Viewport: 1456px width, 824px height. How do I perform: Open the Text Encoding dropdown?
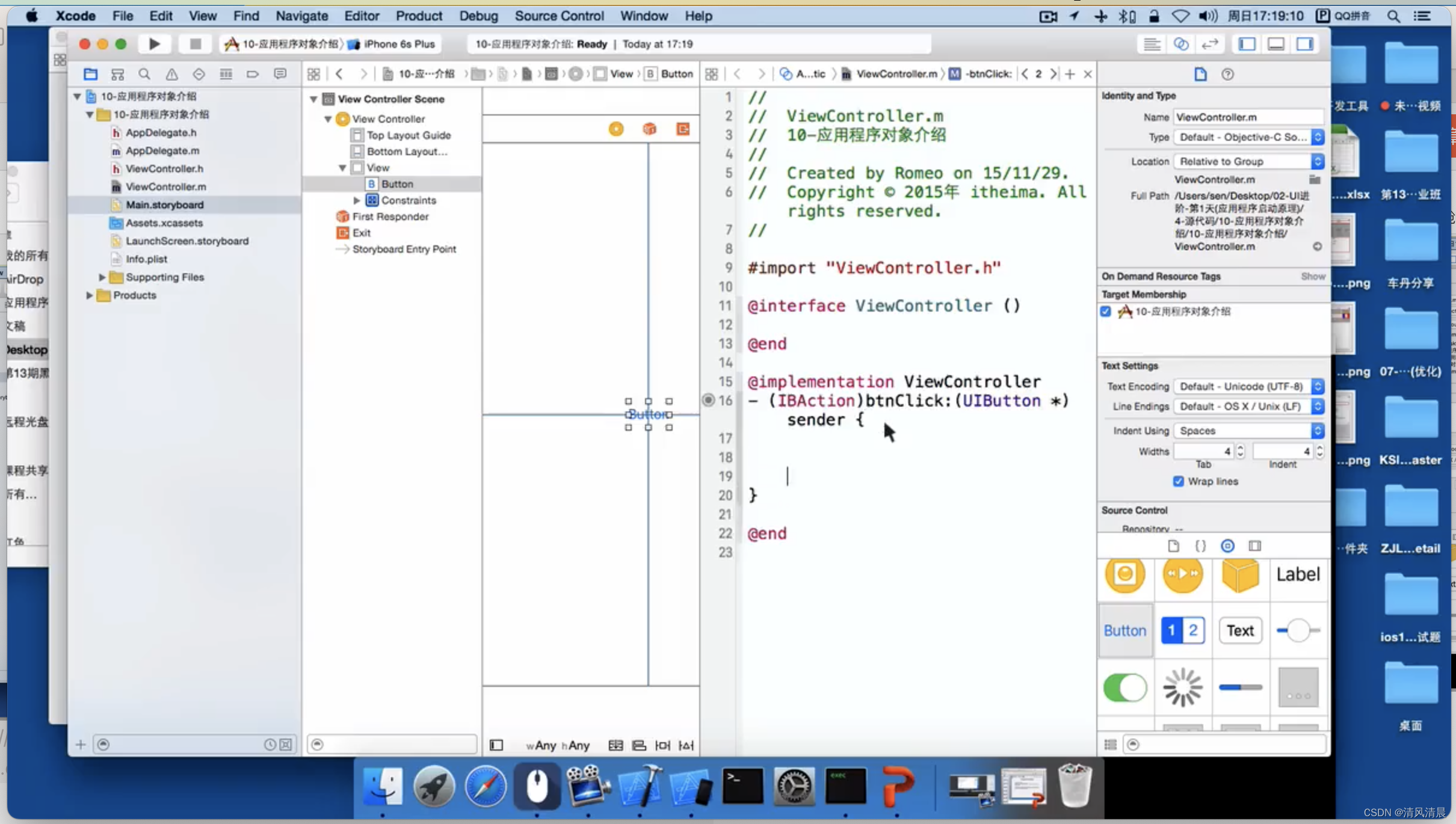click(1248, 386)
